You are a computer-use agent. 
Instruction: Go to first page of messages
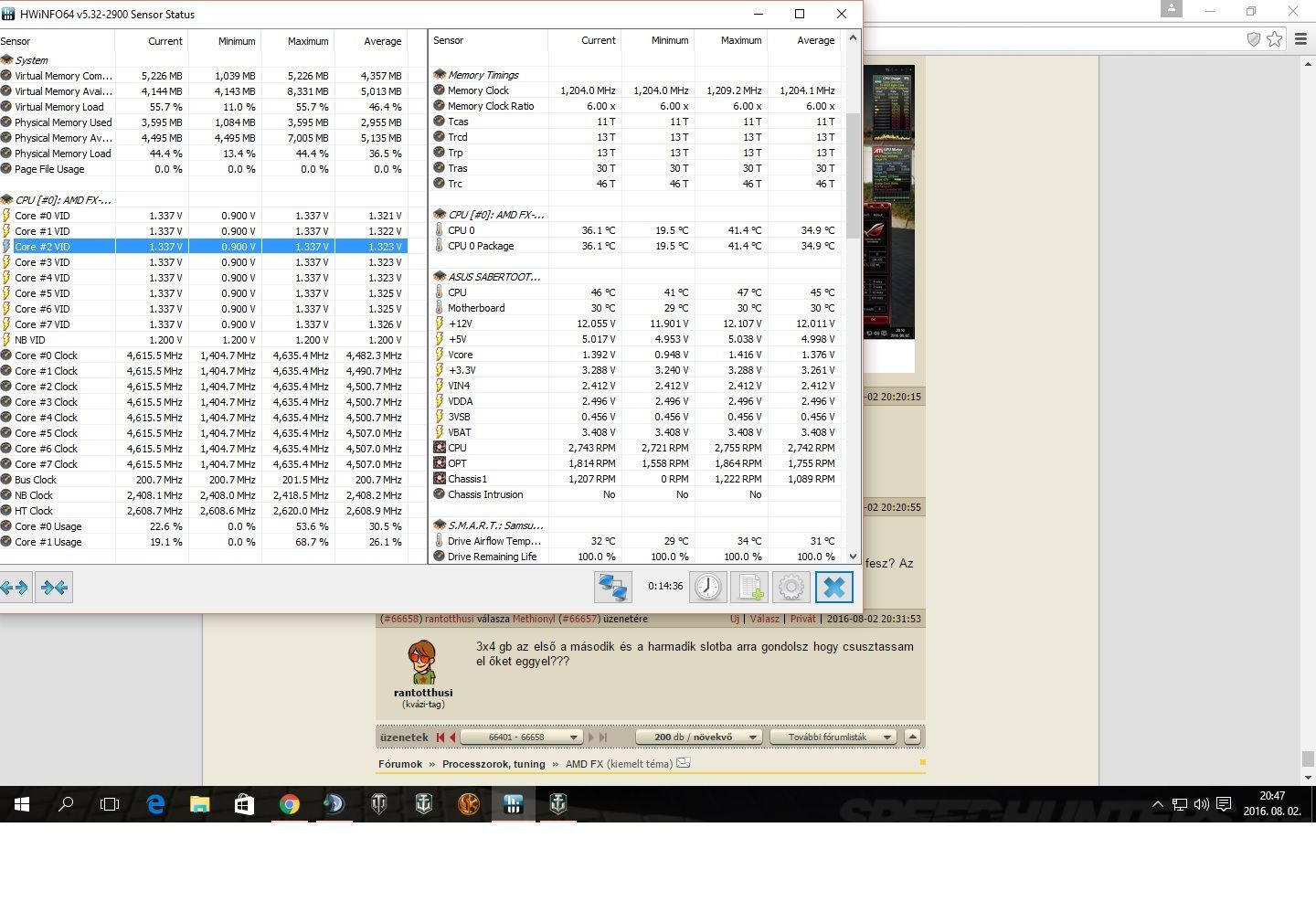440,737
